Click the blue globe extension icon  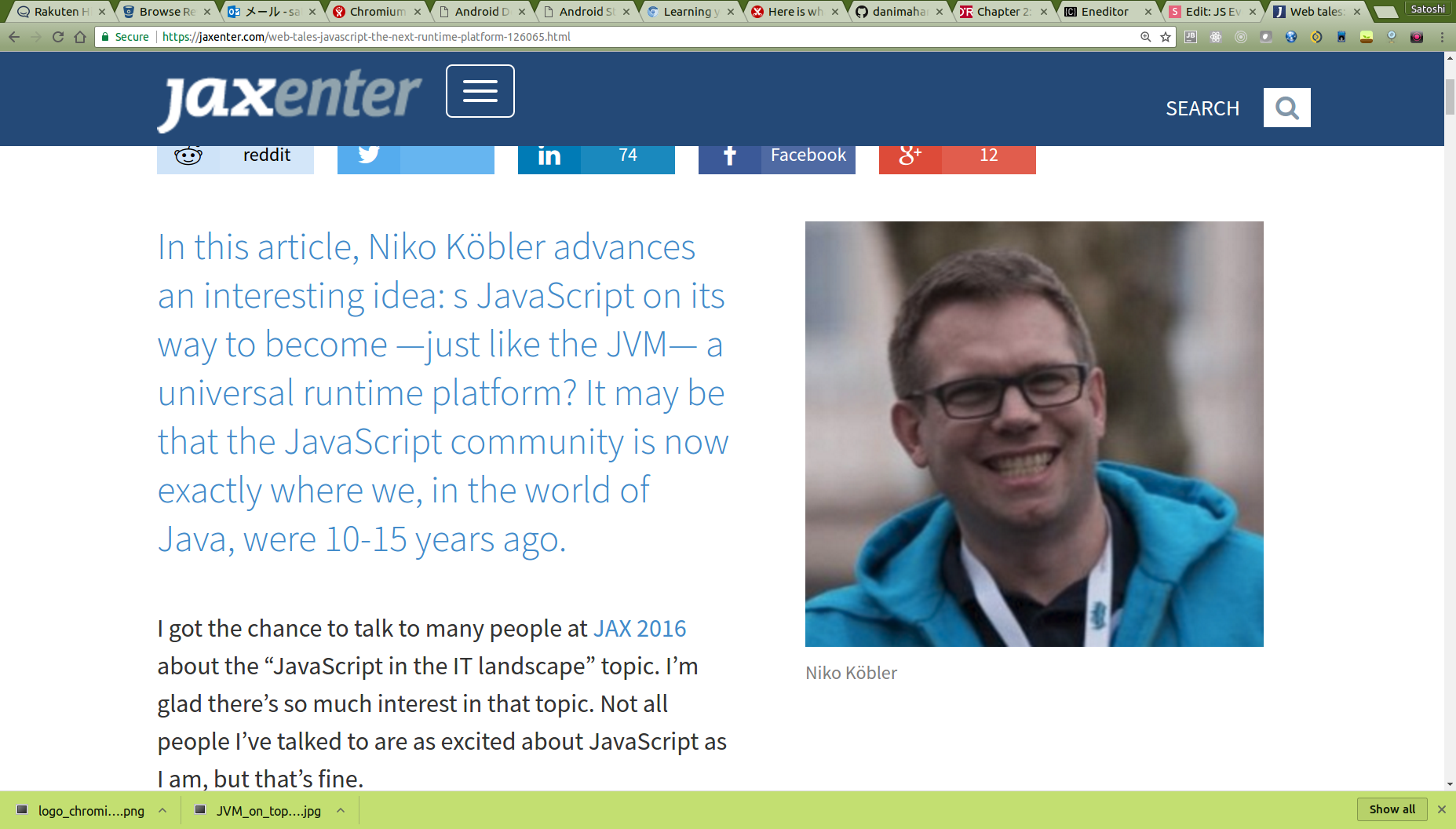pos(1291,37)
